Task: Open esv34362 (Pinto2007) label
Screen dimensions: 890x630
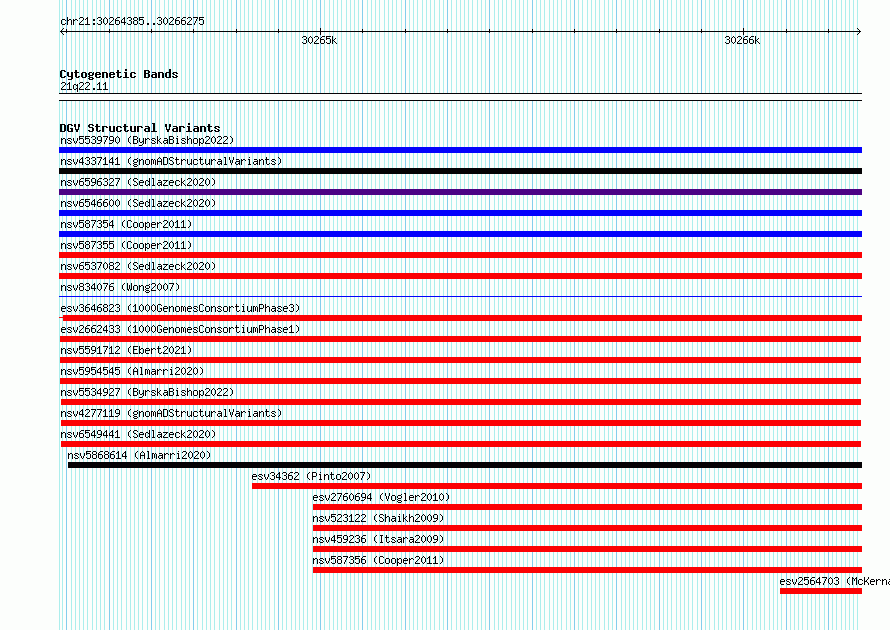Action: click(311, 476)
